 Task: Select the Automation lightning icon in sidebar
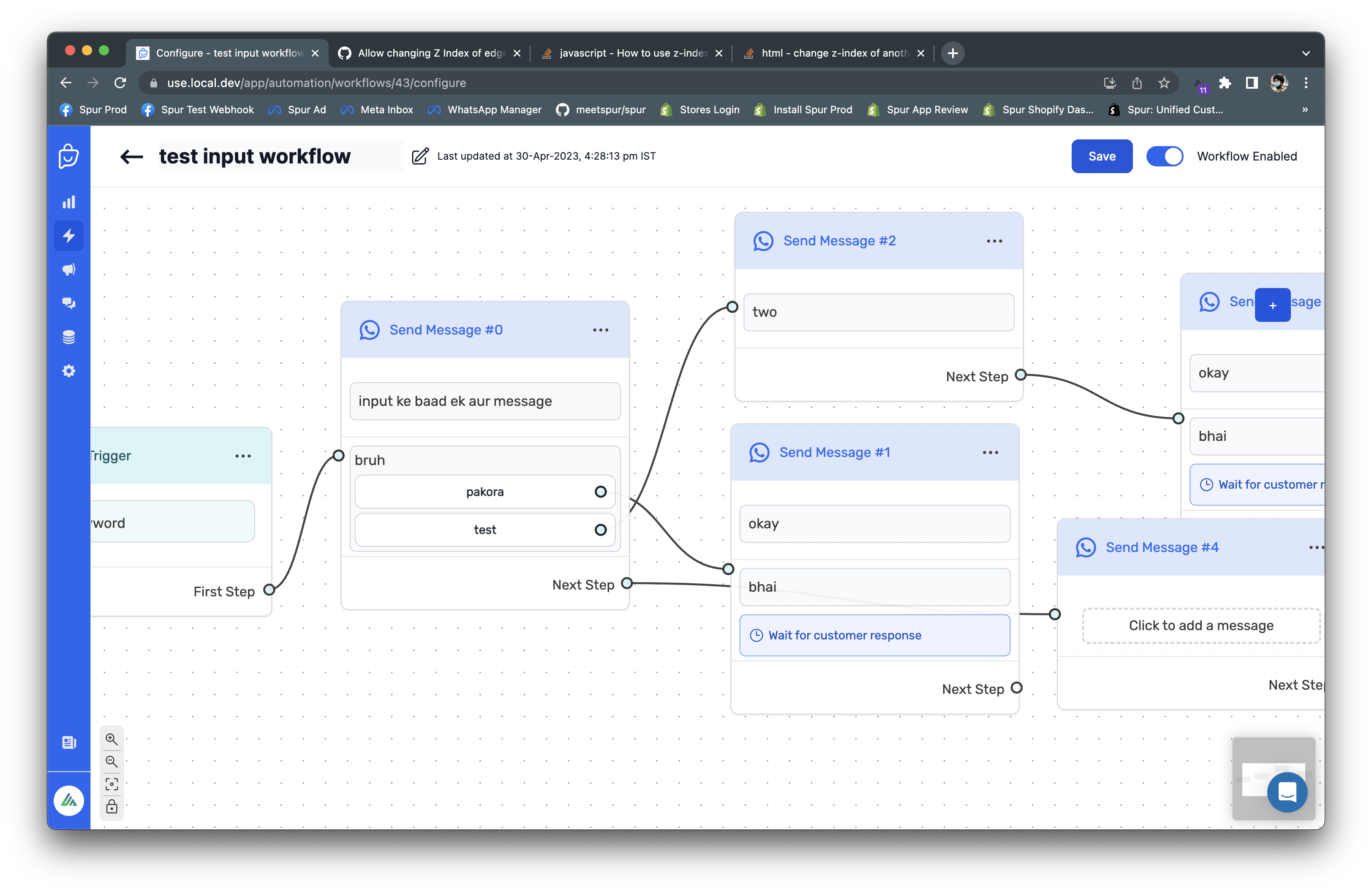click(x=68, y=235)
